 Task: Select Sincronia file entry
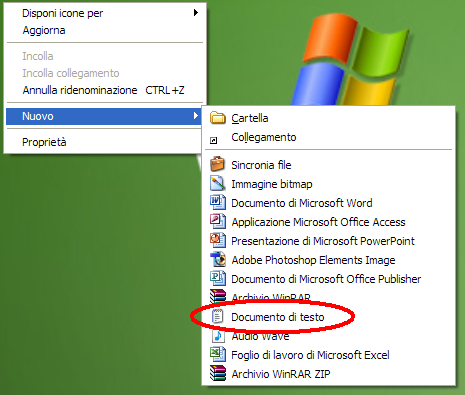pos(261,165)
